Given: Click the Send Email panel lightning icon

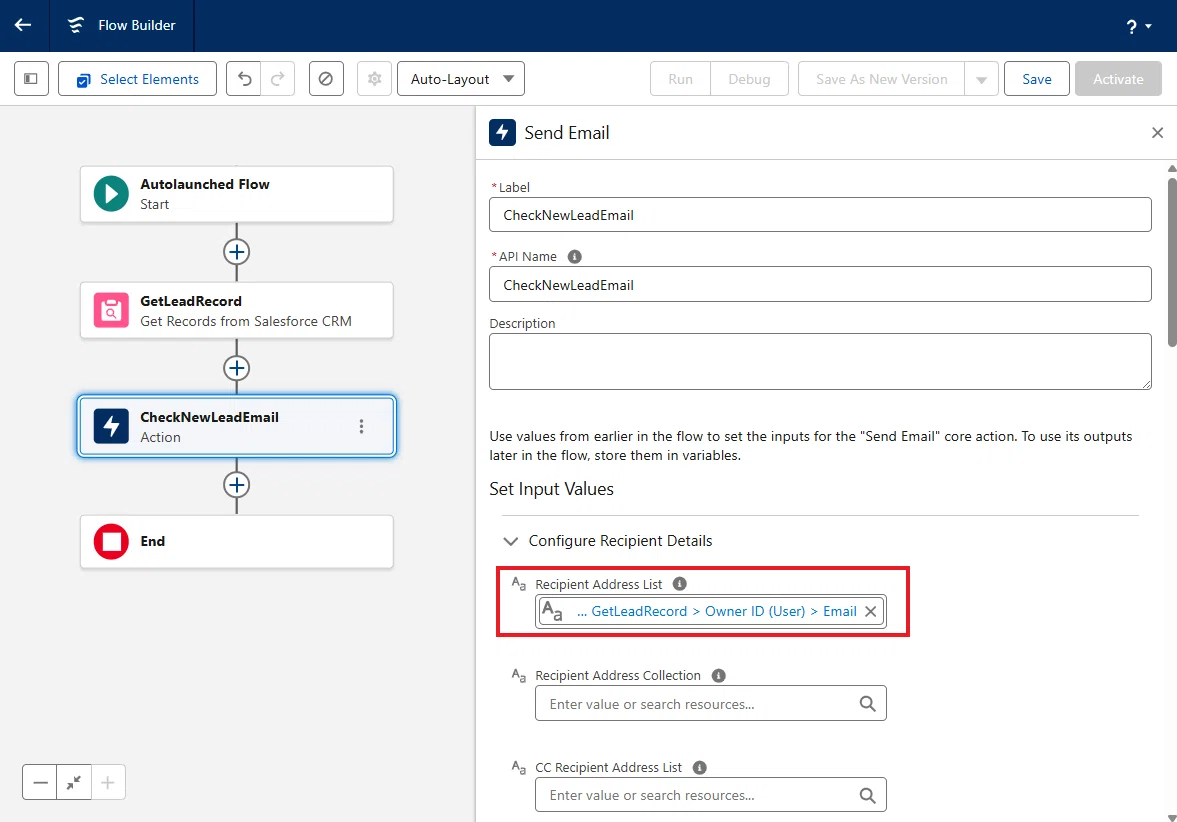Looking at the screenshot, I should coord(502,132).
